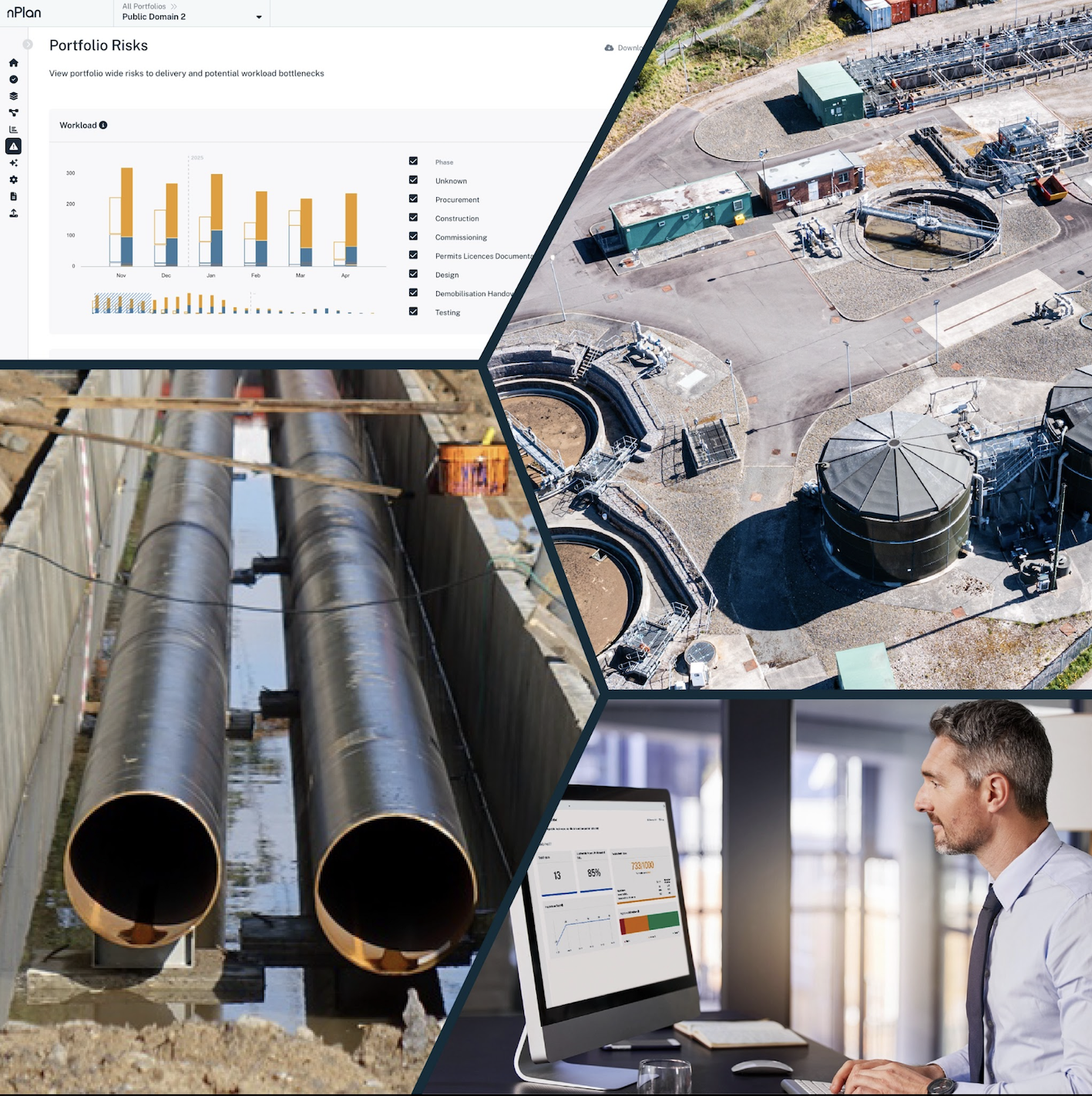
Task: Select the network graph icon in sidebar
Action: pos(13,113)
